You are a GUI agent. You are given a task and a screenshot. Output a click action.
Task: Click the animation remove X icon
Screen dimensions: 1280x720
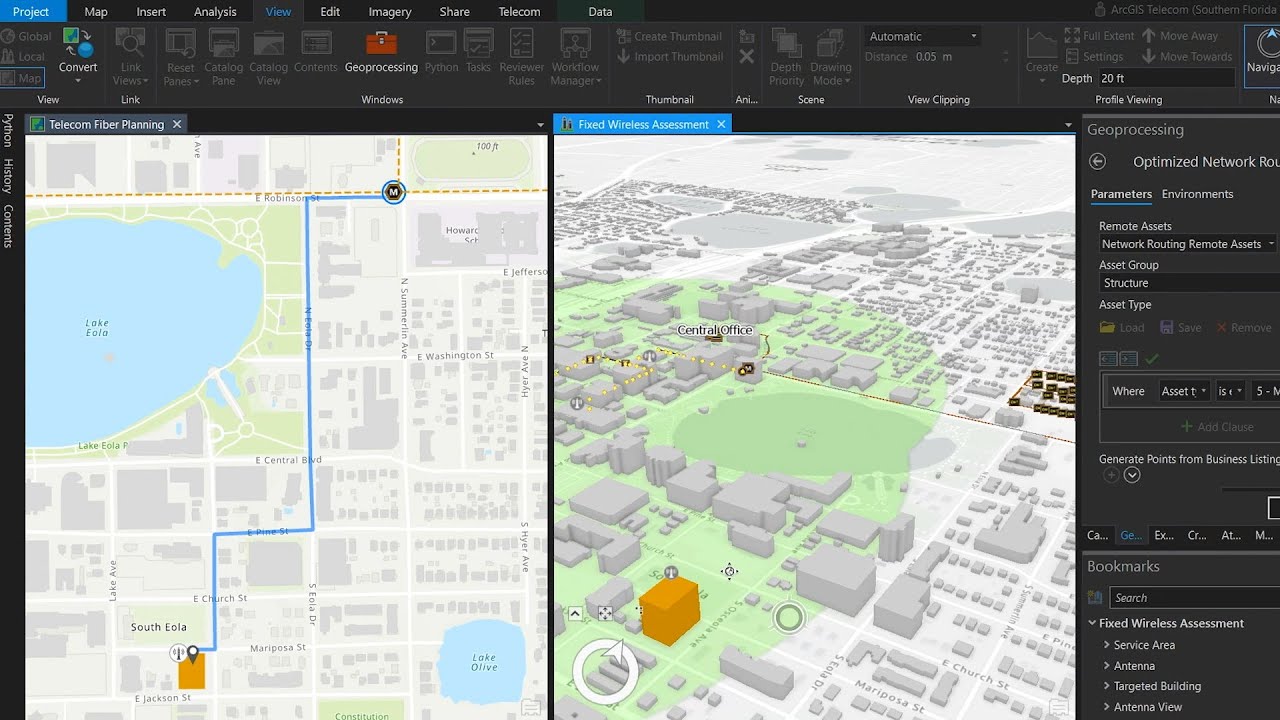[x=746, y=57]
